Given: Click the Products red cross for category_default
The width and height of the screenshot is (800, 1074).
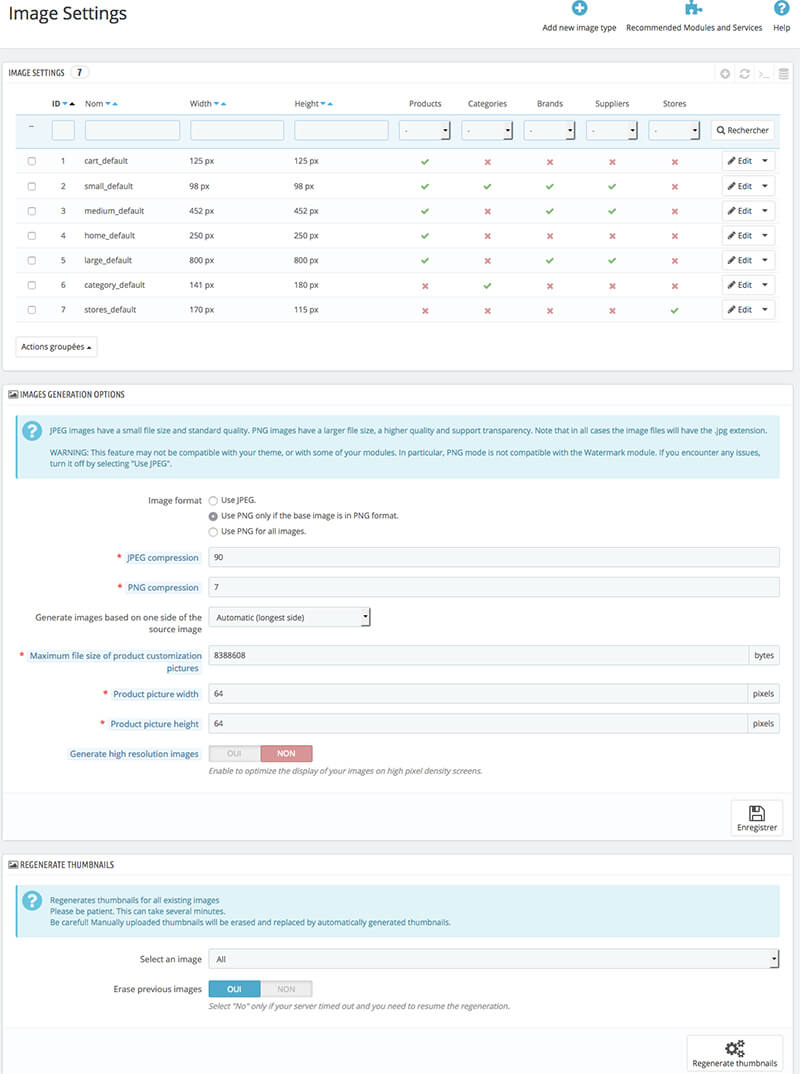Looking at the screenshot, I should coord(425,286).
